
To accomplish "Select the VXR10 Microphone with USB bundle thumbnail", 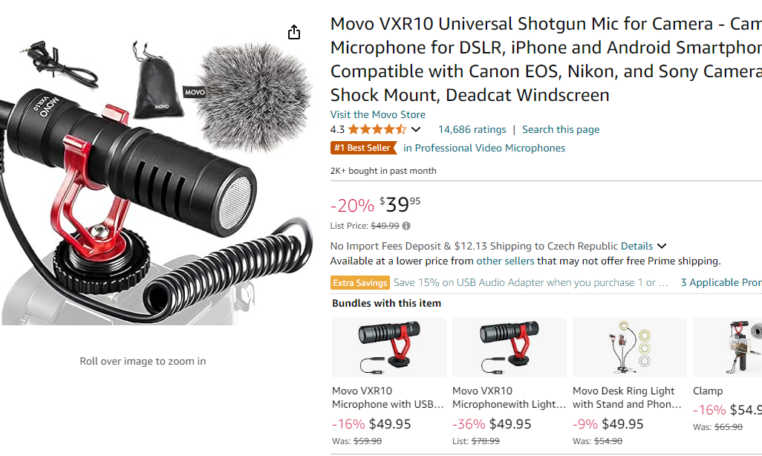I will 389,347.
